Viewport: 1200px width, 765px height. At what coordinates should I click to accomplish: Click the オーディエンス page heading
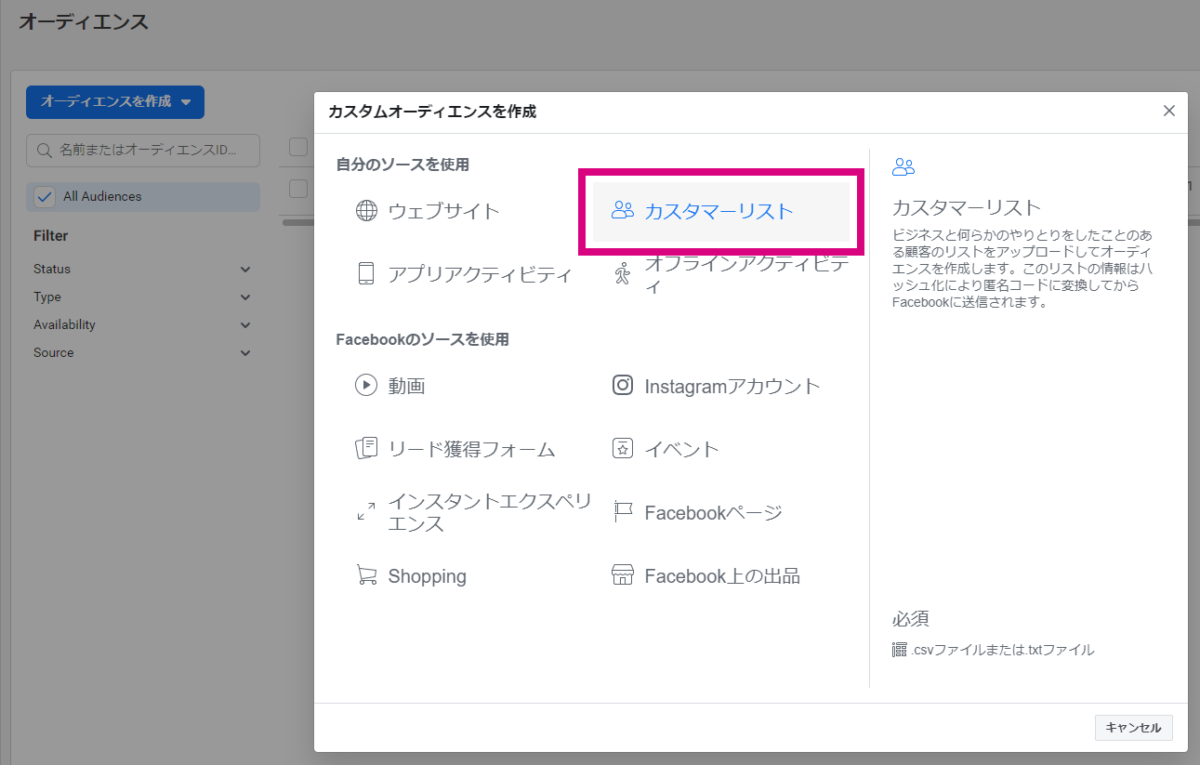(x=83, y=21)
